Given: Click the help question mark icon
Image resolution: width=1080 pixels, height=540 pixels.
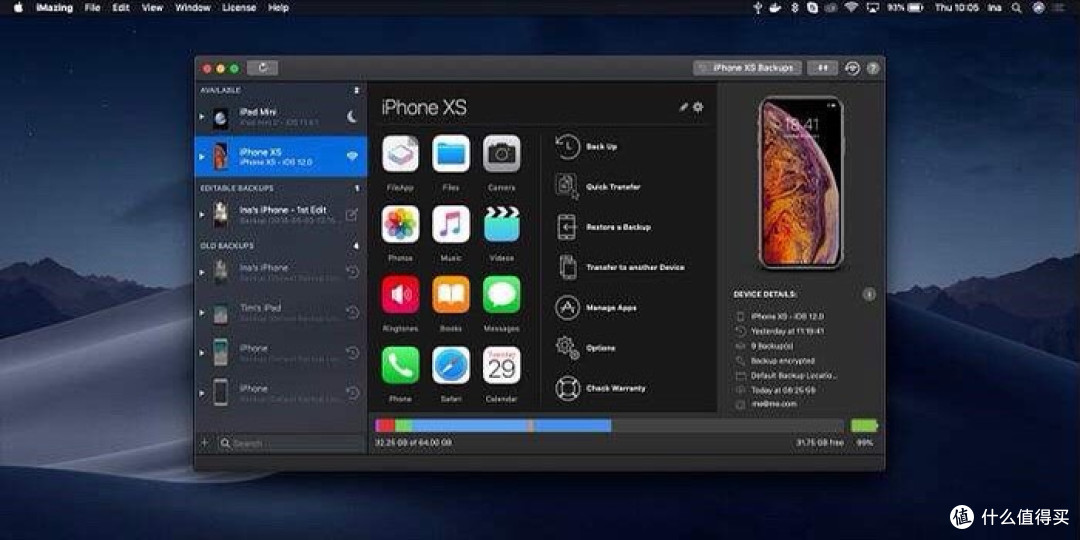Looking at the screenshot, I should [x=873, y=68].
